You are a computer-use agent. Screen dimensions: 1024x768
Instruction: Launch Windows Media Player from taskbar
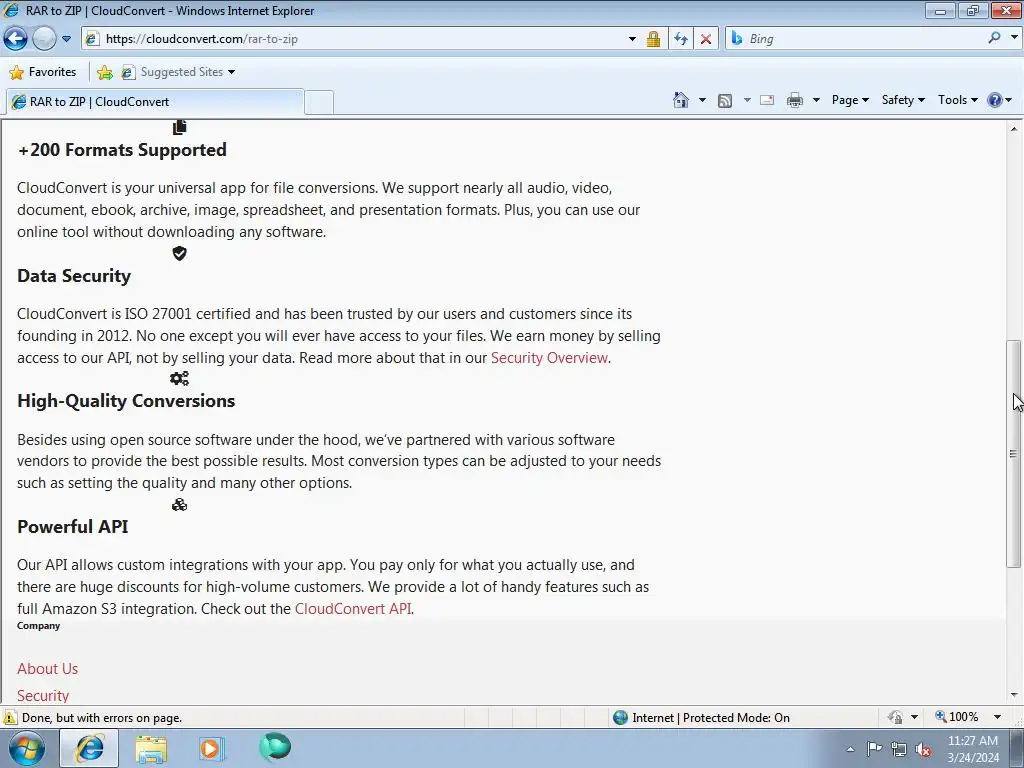pyautogui.click(x=211, y=748)
